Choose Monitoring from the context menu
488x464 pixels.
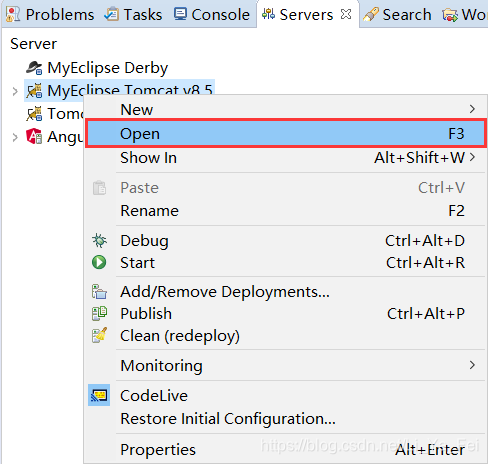285,365
